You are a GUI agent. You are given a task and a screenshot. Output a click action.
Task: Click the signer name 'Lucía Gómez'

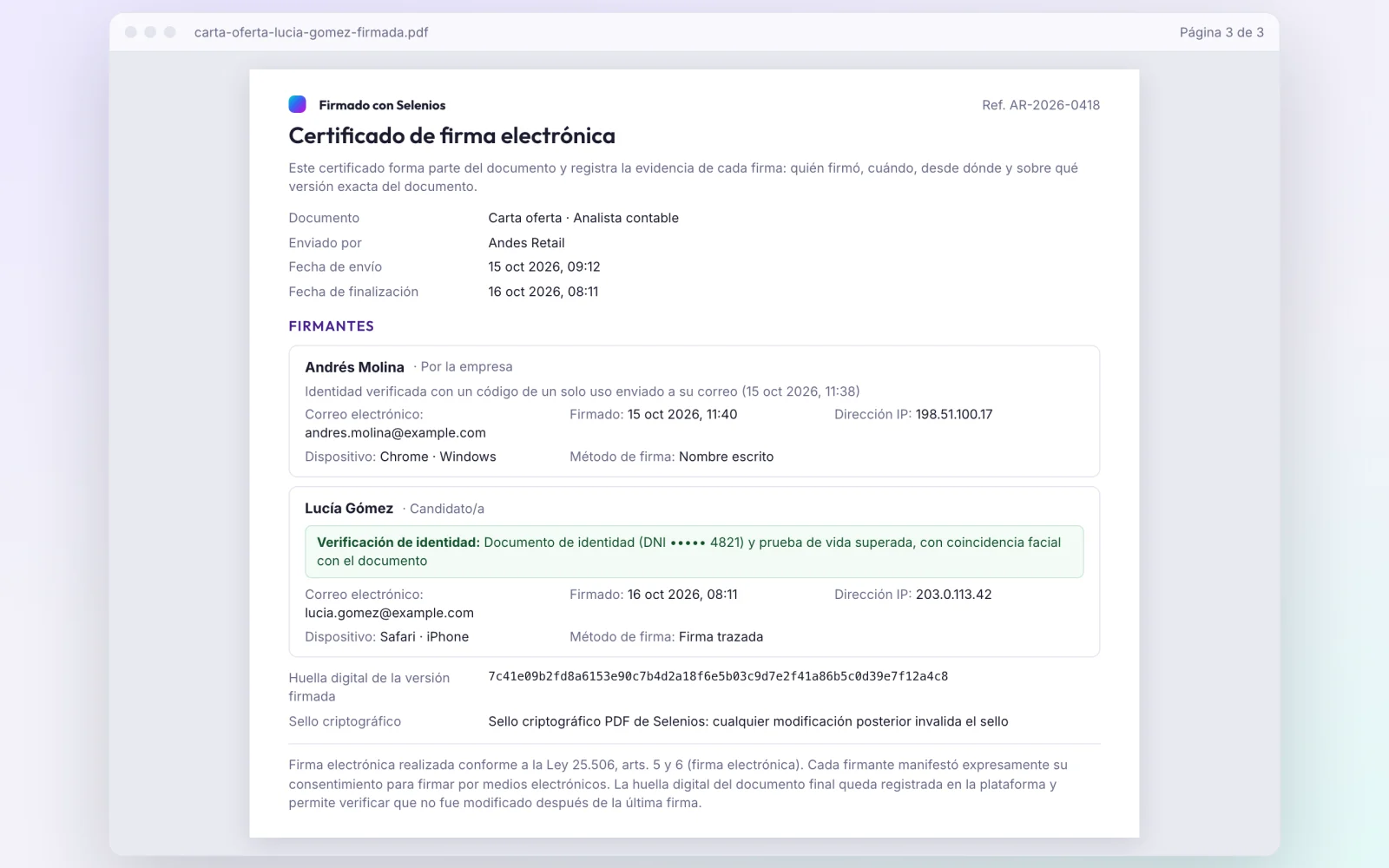[349, 509]
